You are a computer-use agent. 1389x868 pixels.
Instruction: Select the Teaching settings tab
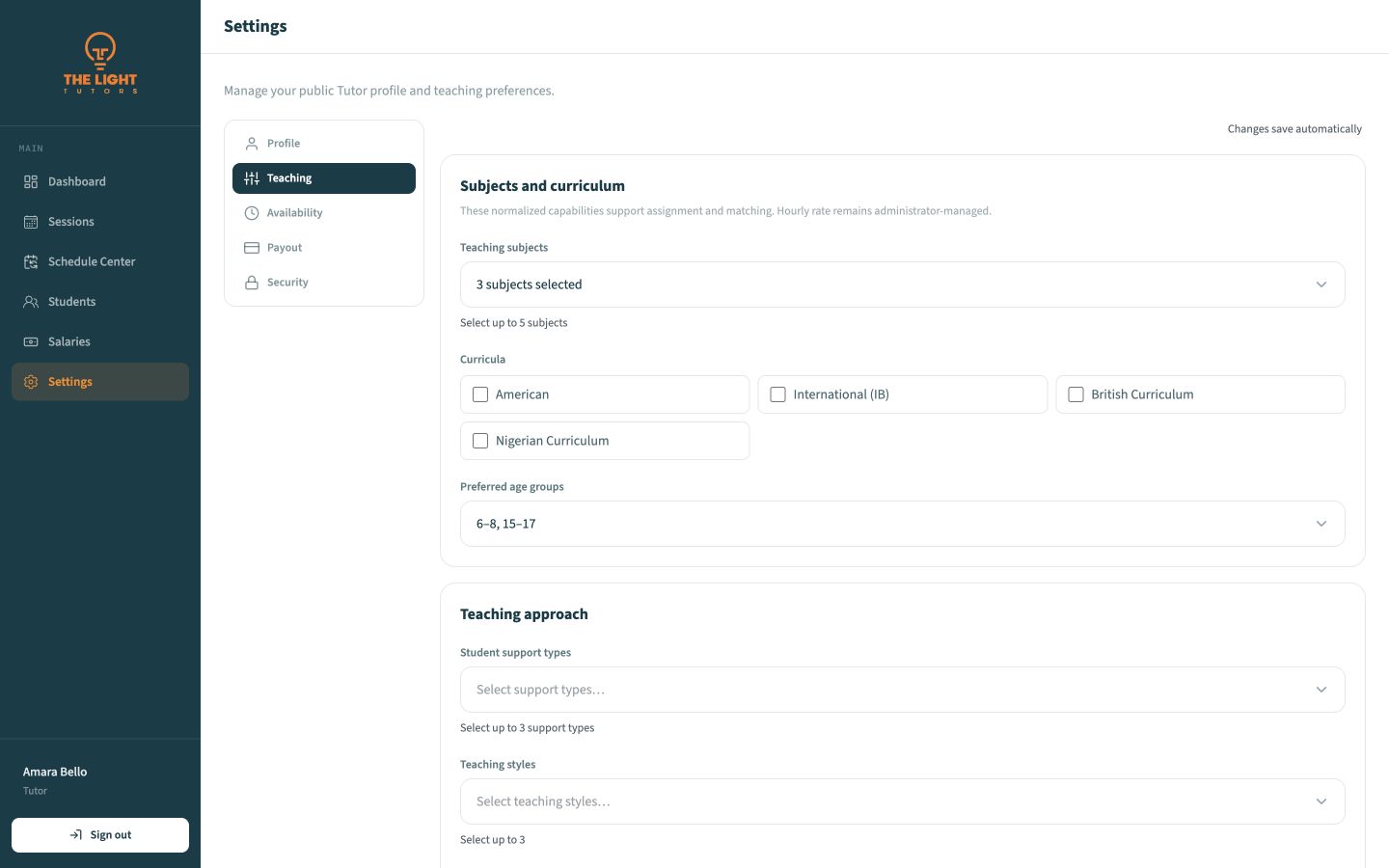[x=324, y=178]
